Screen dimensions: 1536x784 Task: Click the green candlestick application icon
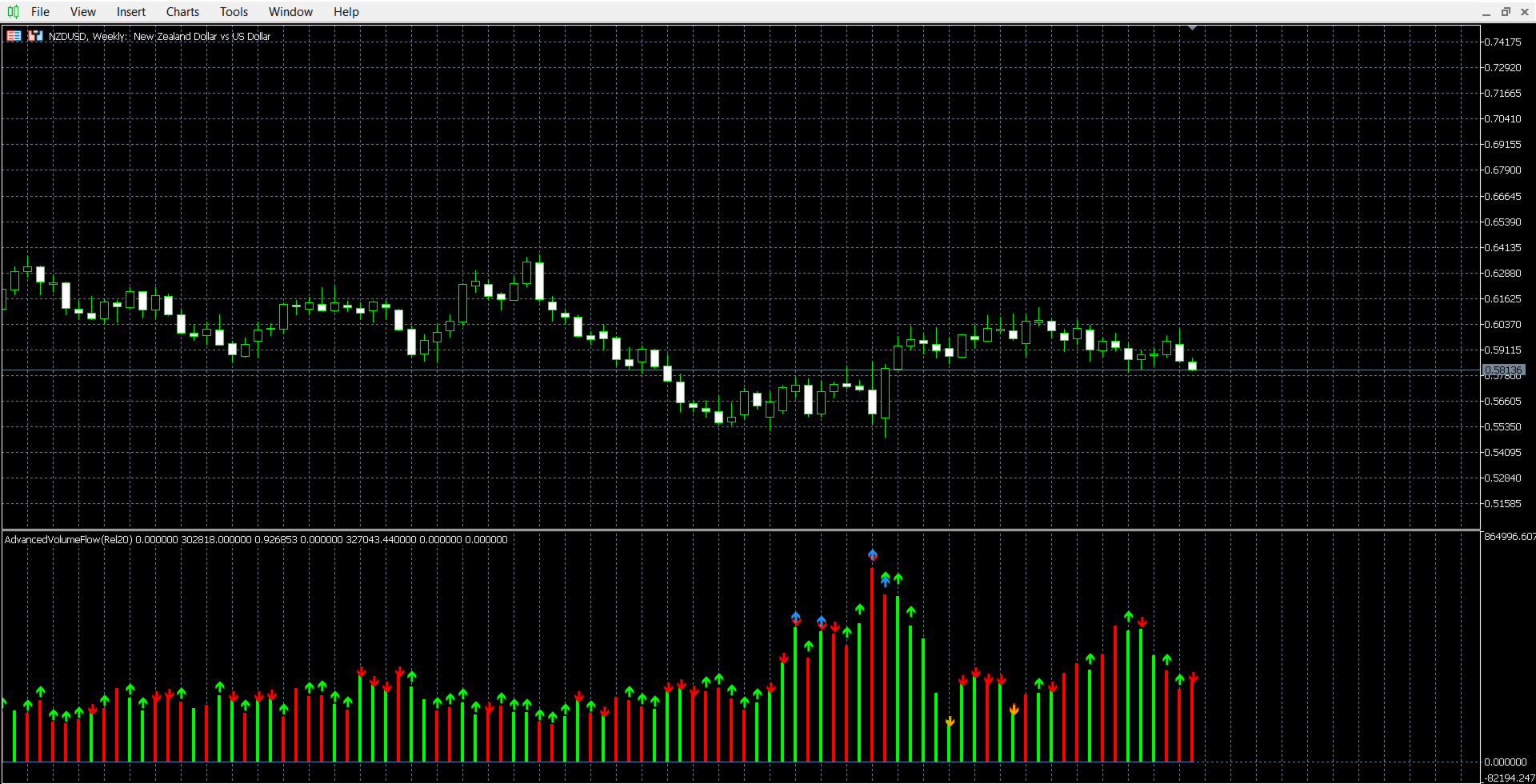(x=13, y=11)
